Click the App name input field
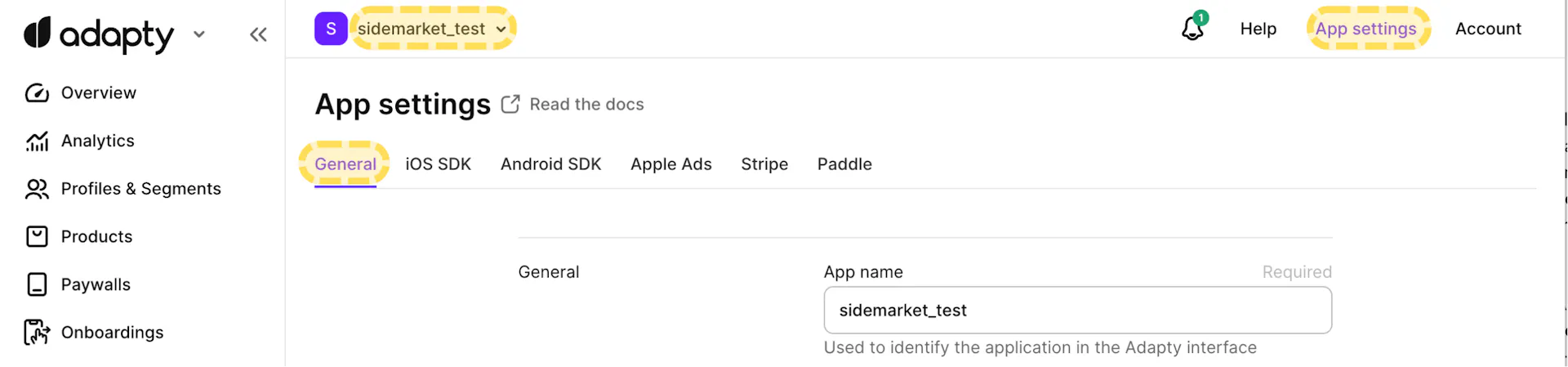 (1077, 311)
